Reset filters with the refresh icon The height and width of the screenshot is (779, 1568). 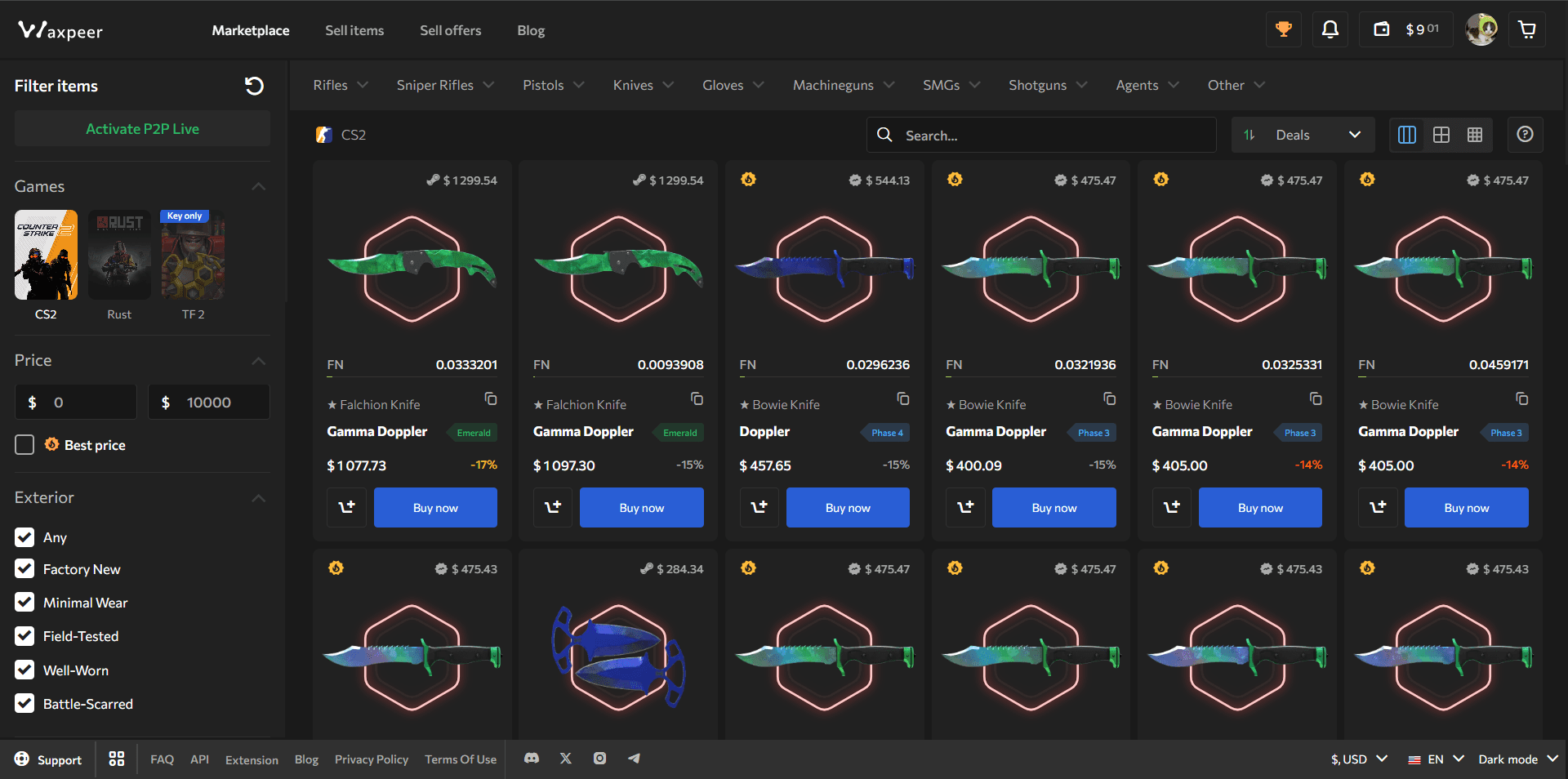pos(254,86)
